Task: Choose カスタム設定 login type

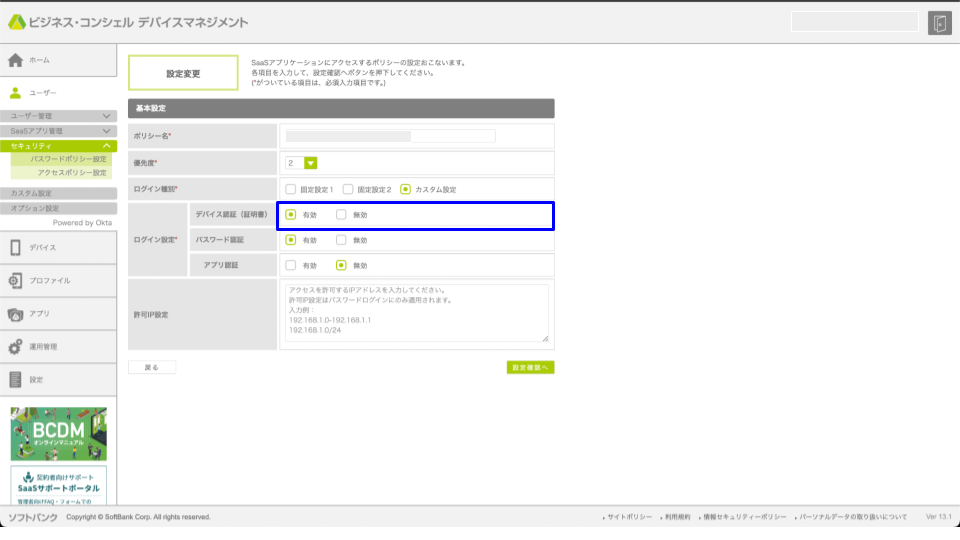Action: pos(405,189)
